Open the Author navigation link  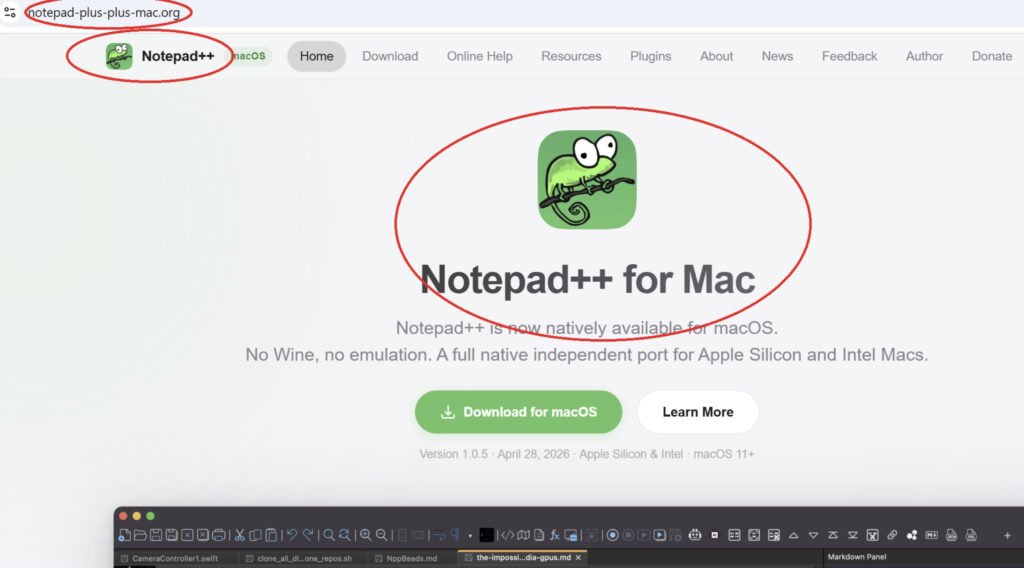click(924, 56)
